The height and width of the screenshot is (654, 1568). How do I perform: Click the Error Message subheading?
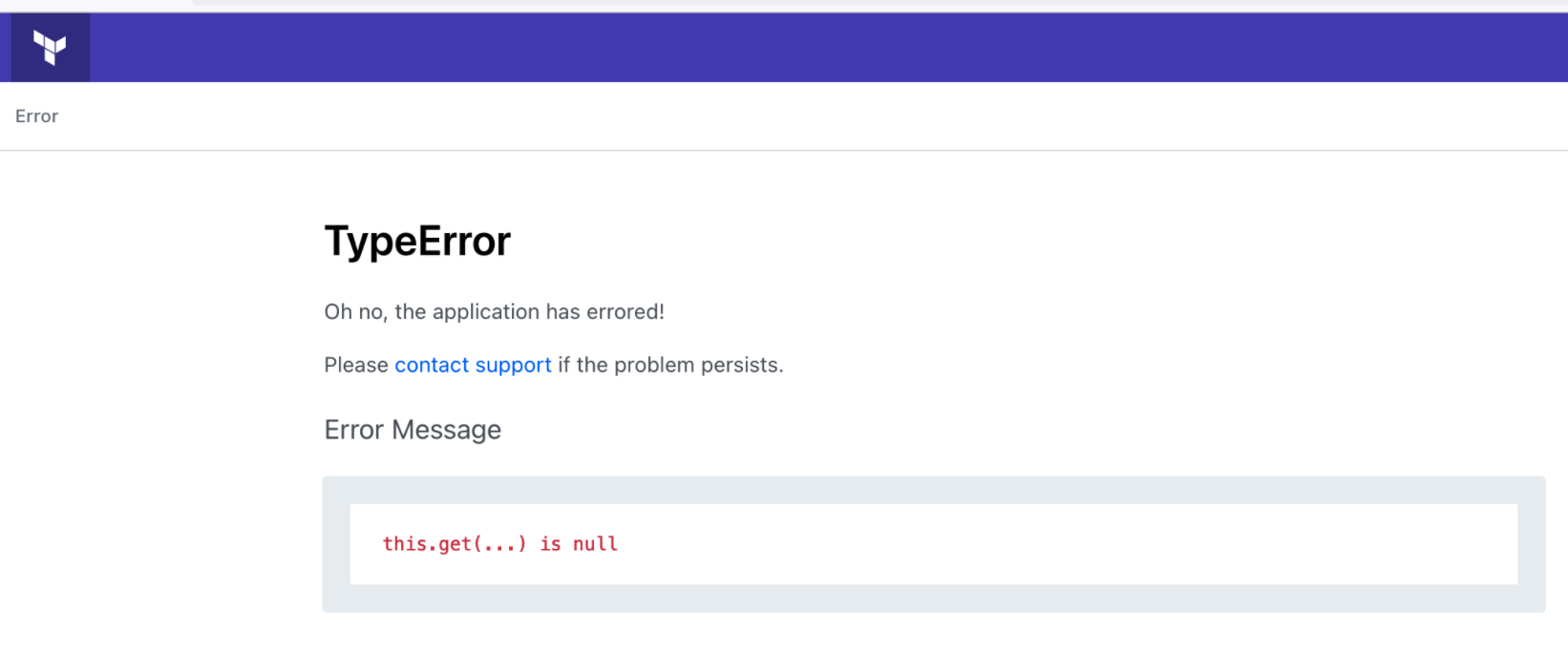pos(413,430)
